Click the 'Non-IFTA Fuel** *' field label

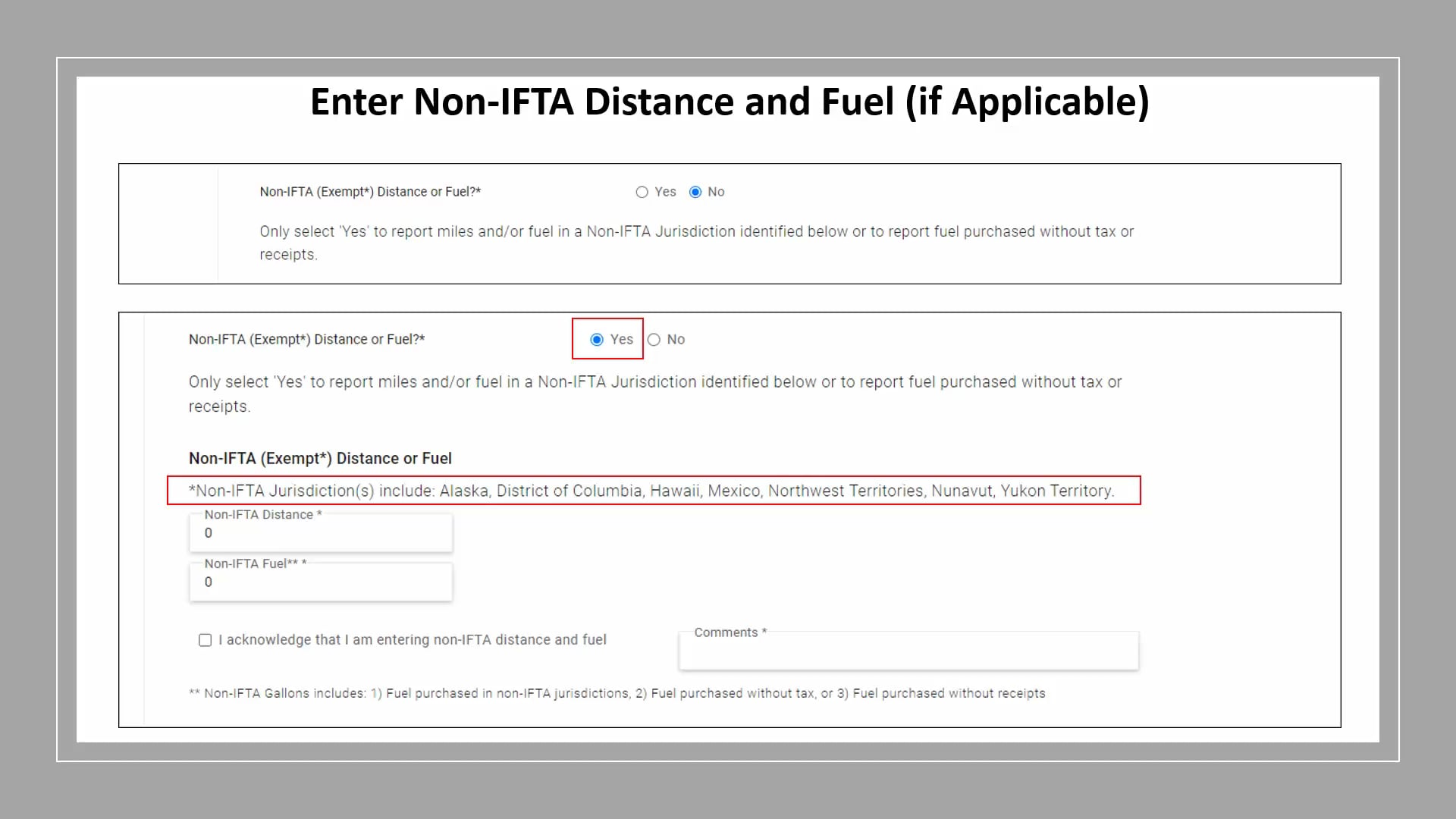(255, 563)
